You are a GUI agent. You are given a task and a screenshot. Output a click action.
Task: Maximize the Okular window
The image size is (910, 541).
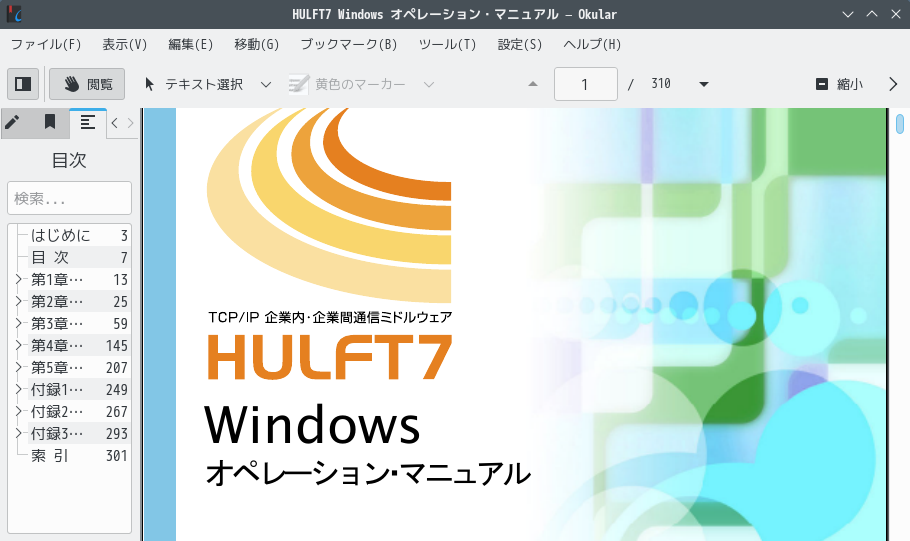point(872,14)
